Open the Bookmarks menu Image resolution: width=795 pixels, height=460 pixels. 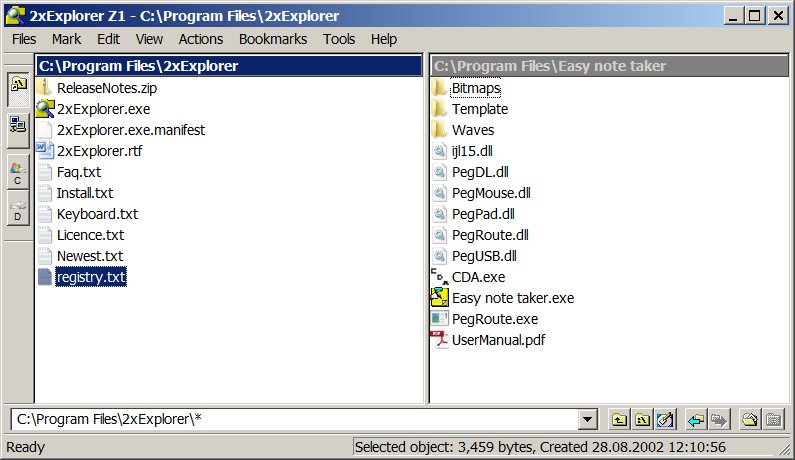[273, 39]
